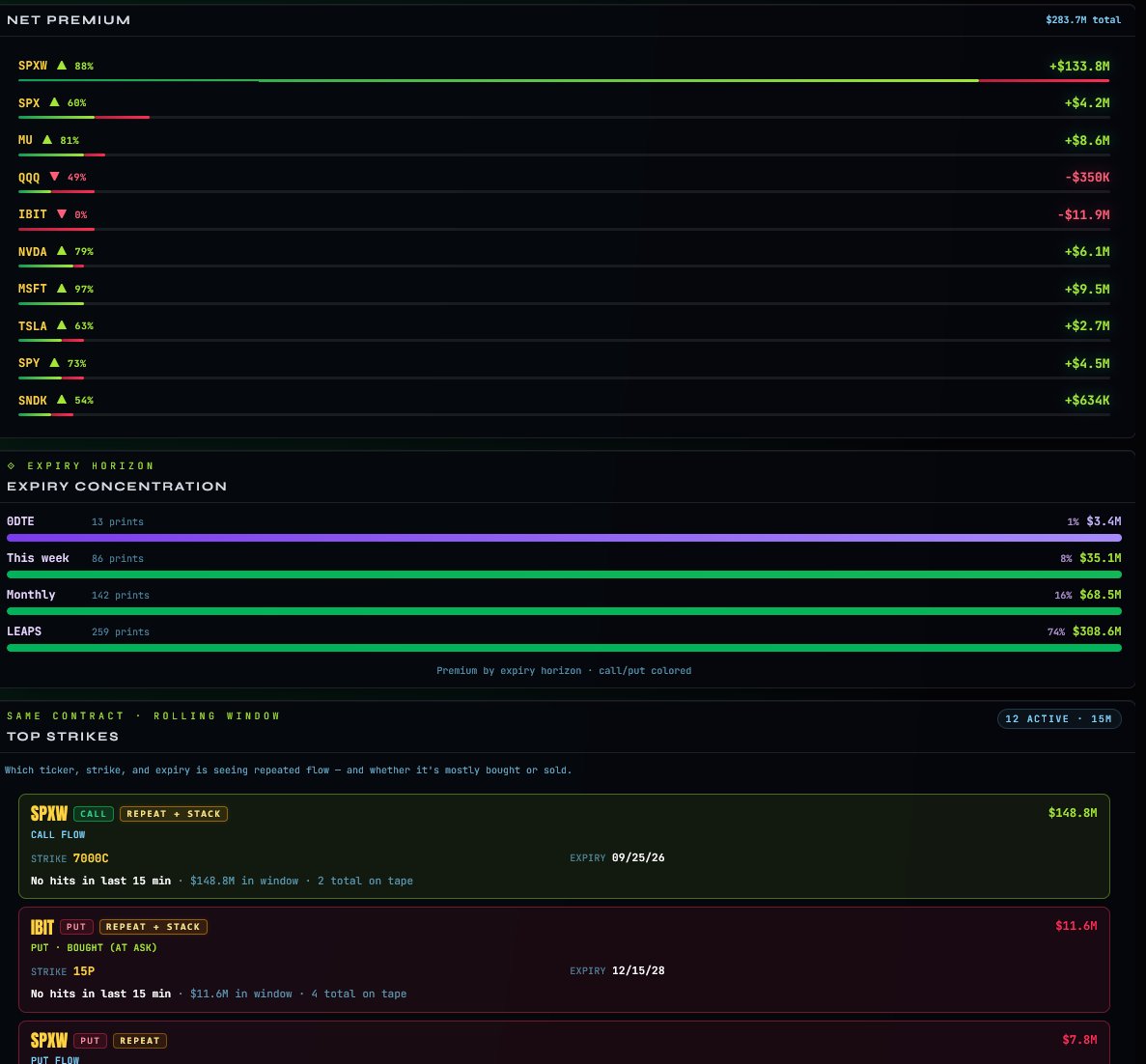Image resolution: width=1146 pixels, height=1064 pixels.
Task: Select the QQQ ticker label
Action: point(29,177)
